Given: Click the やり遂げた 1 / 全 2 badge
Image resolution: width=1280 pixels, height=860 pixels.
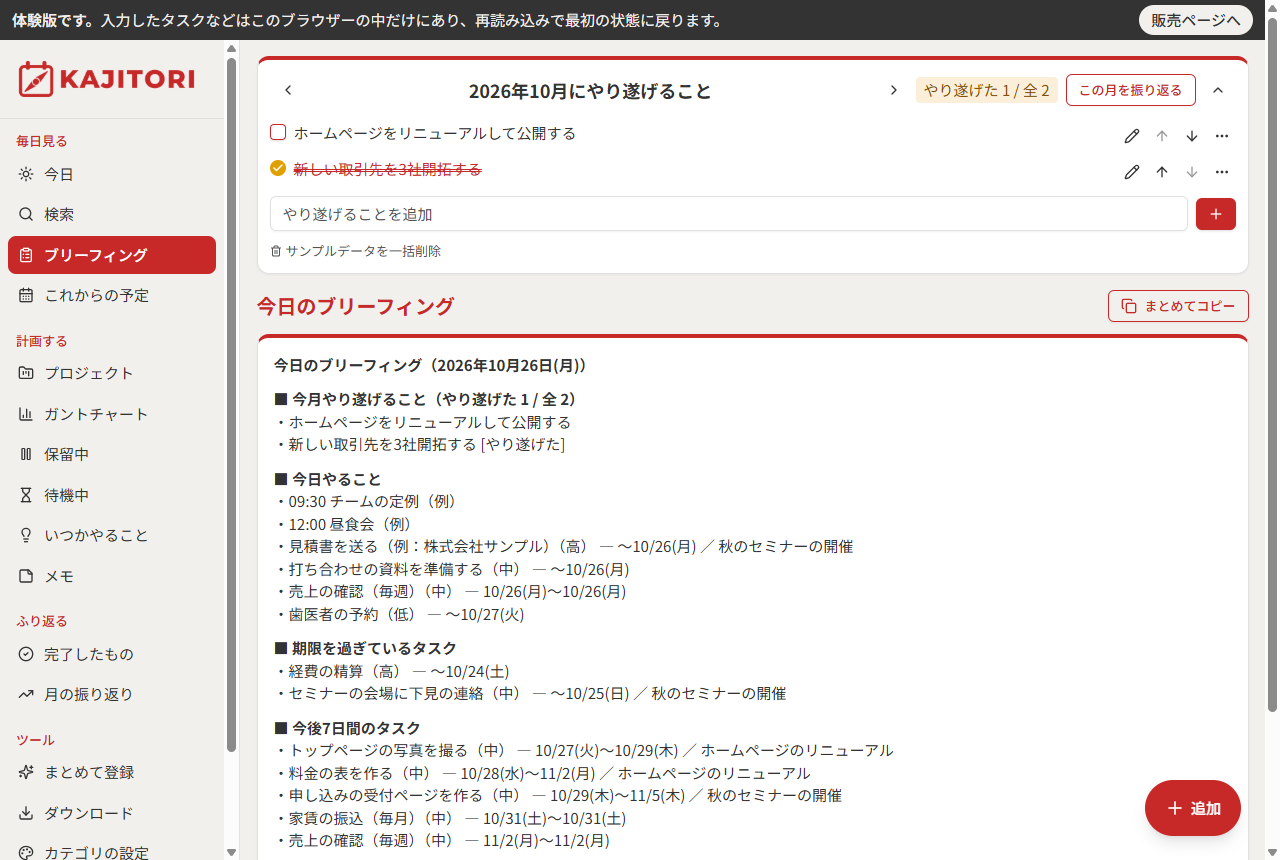Looking at the screenshot, I should pos(987,90).
